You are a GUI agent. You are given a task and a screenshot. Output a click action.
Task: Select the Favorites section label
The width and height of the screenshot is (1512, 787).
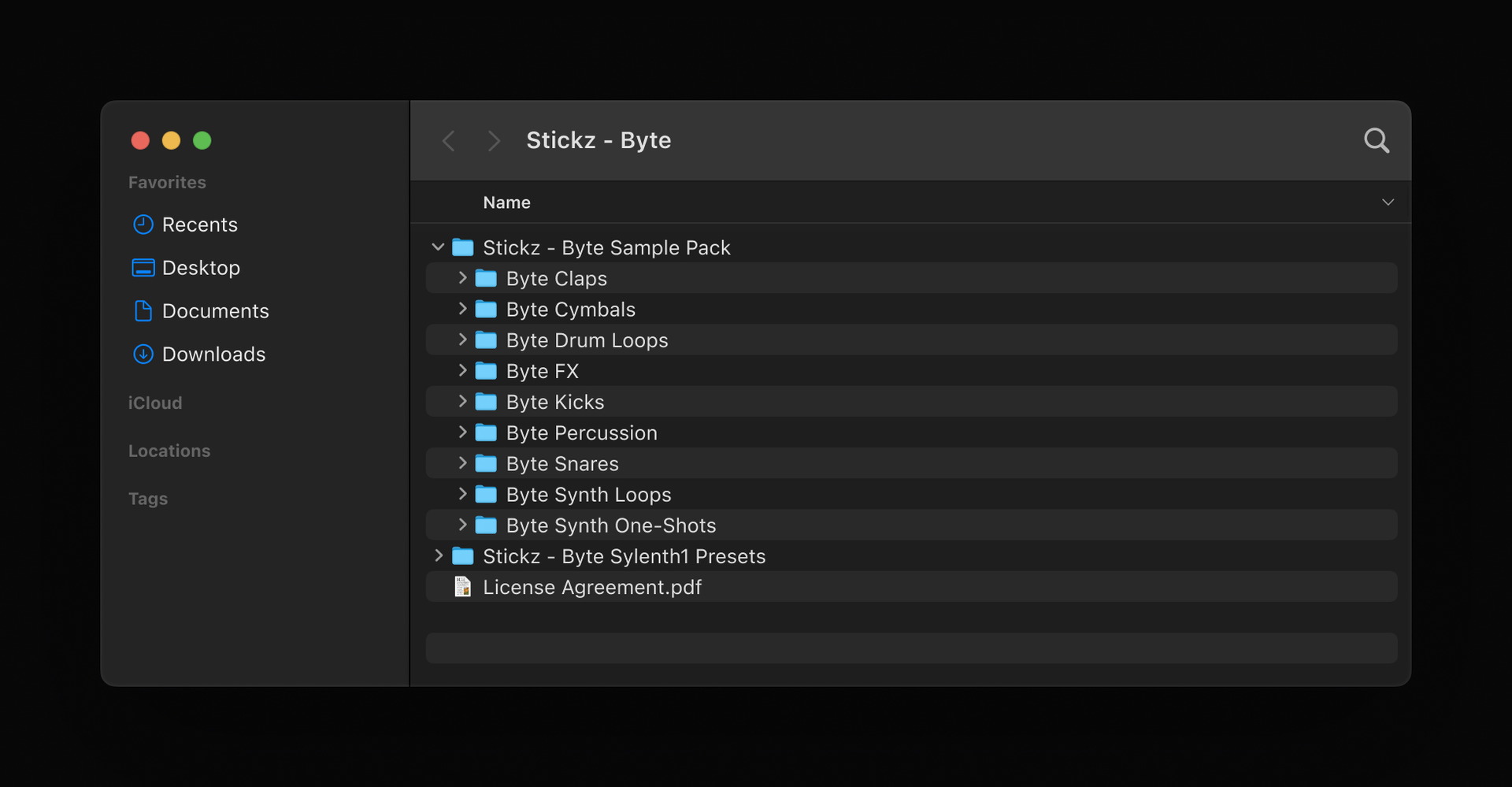166,182
